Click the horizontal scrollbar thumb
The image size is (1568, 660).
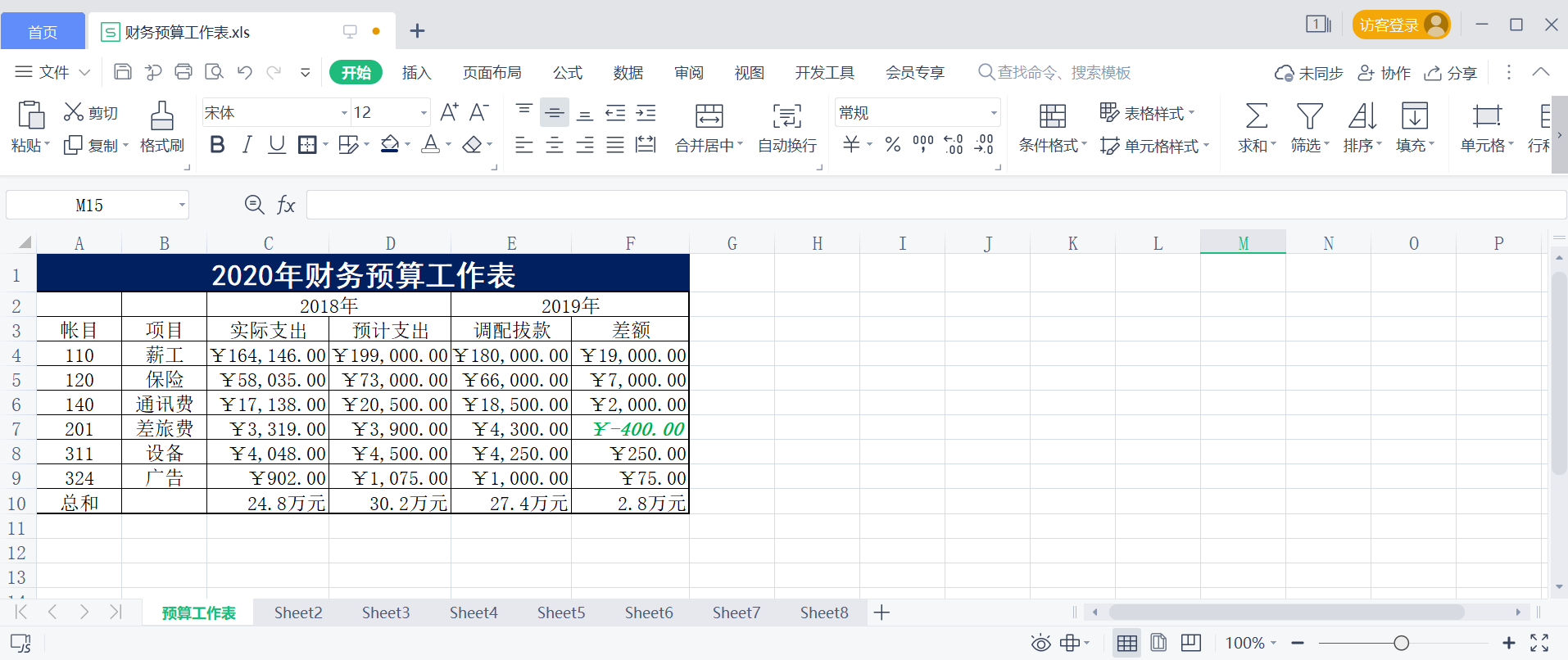1286,613
